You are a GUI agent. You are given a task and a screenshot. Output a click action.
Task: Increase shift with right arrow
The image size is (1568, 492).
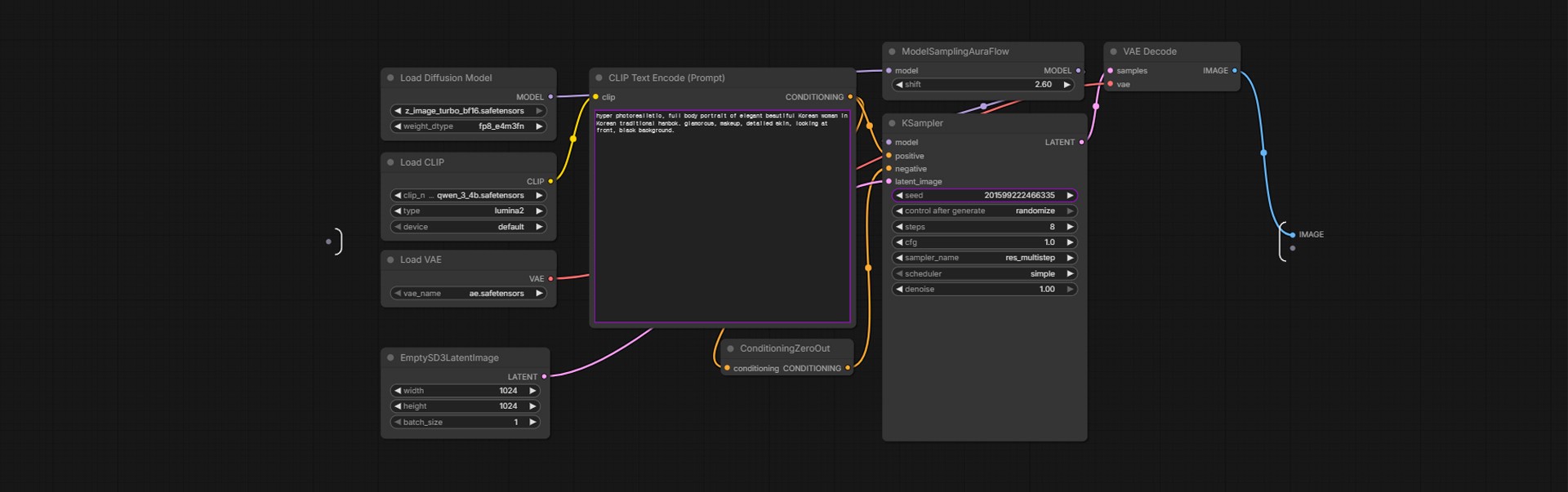[x=1067, y=85]
